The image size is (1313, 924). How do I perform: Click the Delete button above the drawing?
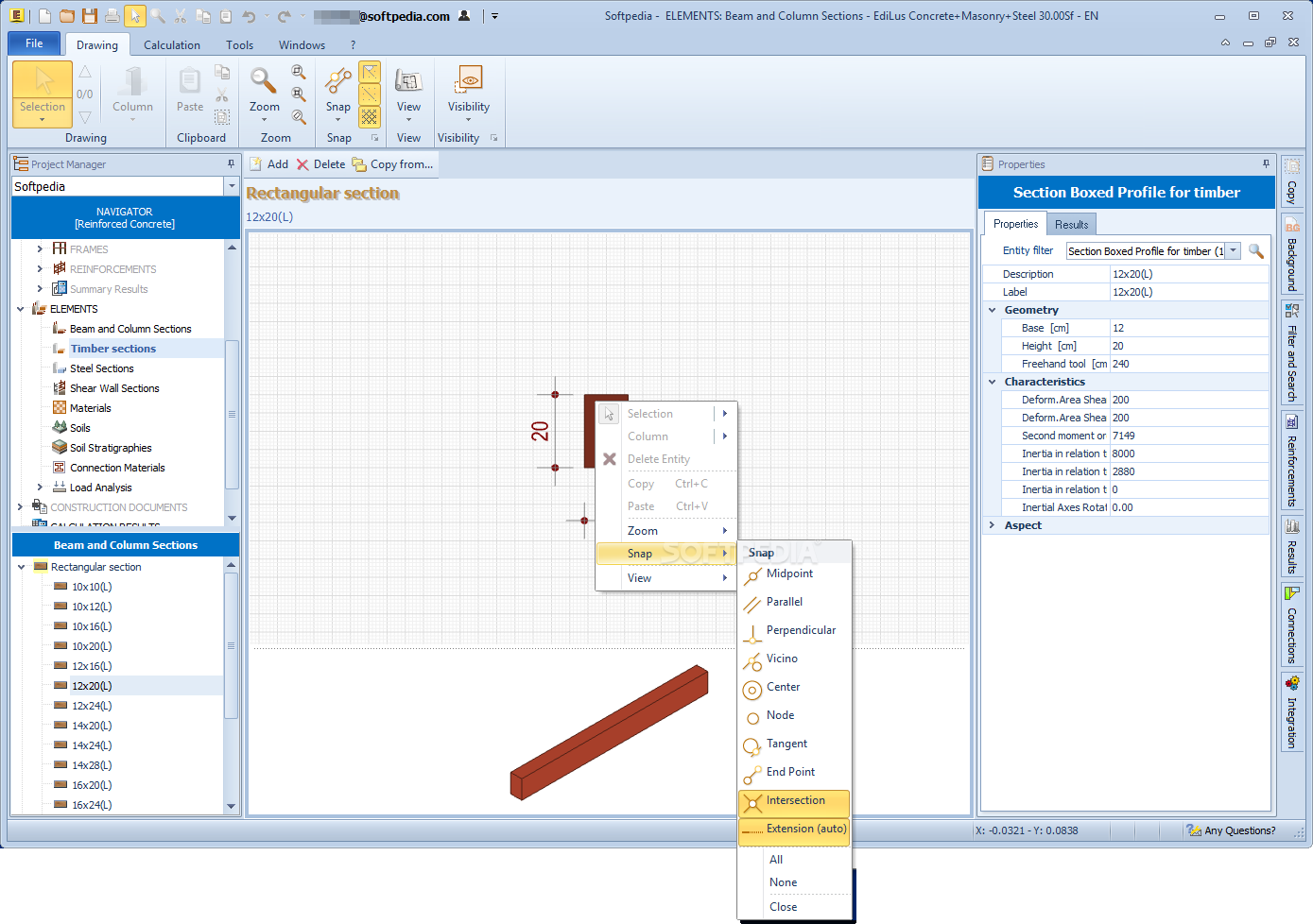[x=320, y=164]
